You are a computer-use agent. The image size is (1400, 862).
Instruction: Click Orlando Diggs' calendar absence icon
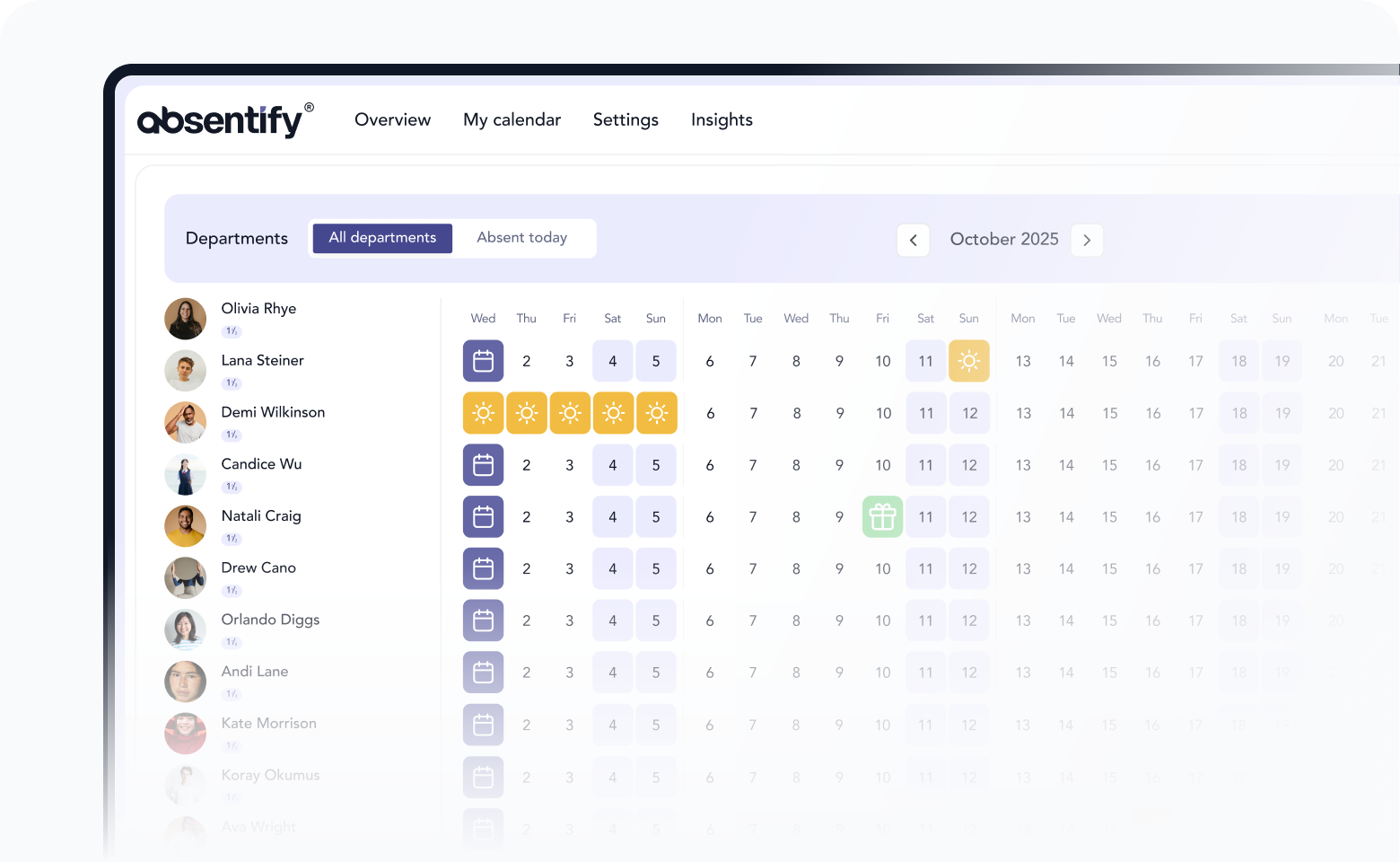[483, 620]
